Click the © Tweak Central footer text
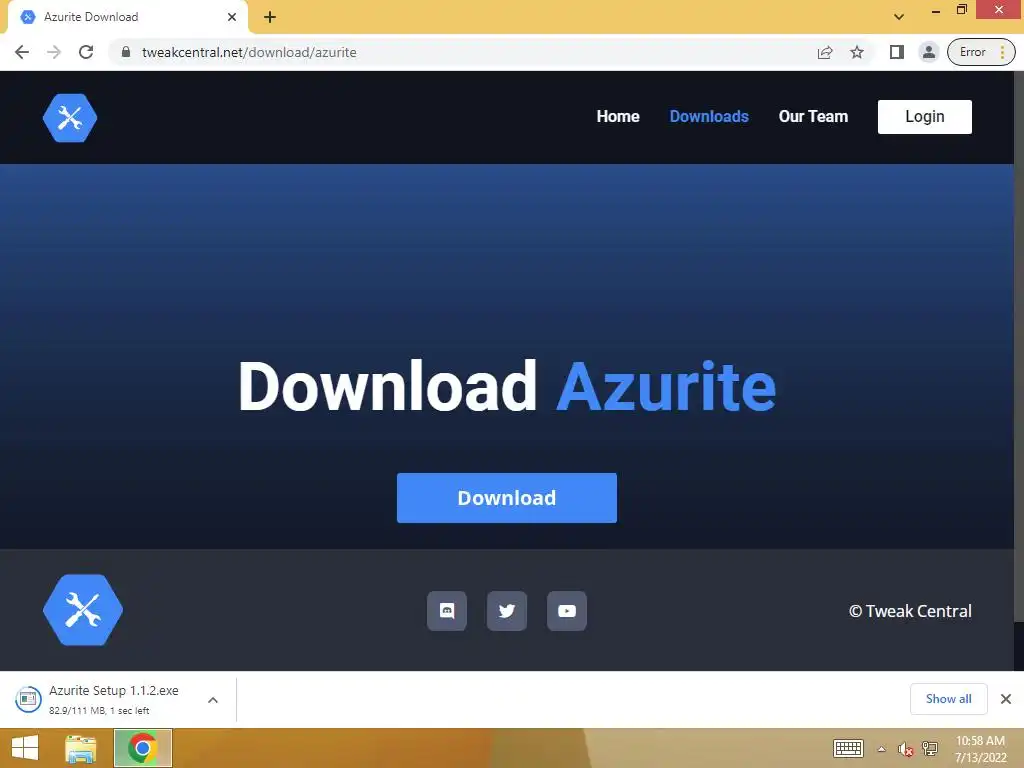Screen dimensions: 1024x768 (x=910, y=611)
